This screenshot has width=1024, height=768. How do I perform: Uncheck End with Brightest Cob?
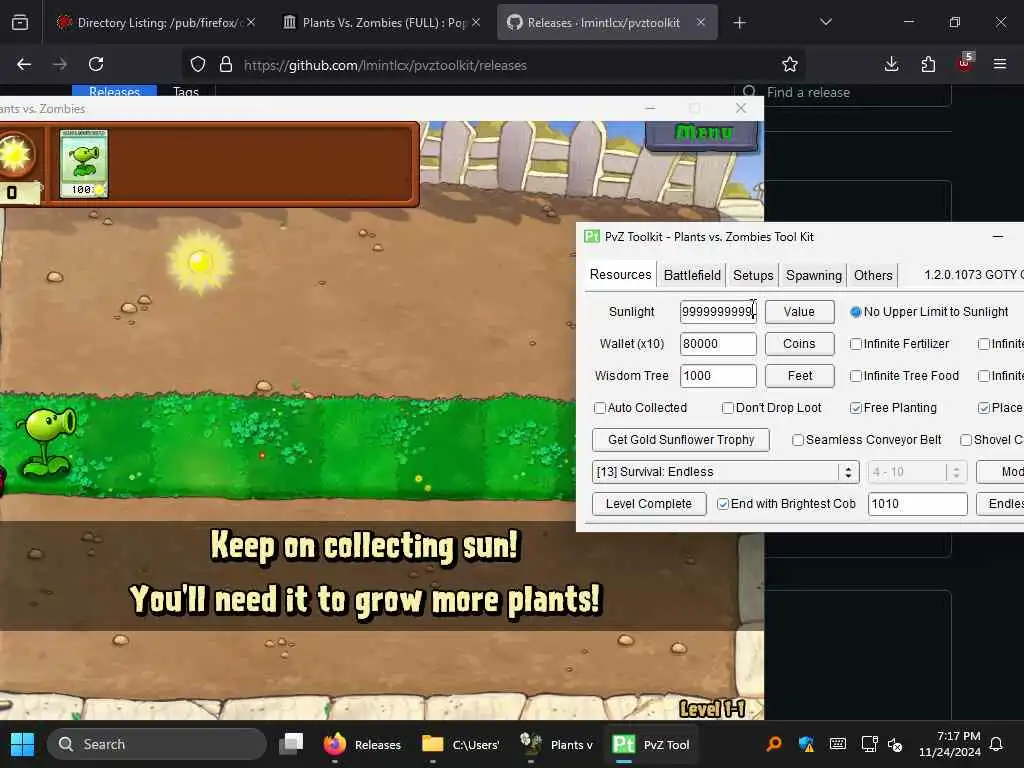[786, 504]
